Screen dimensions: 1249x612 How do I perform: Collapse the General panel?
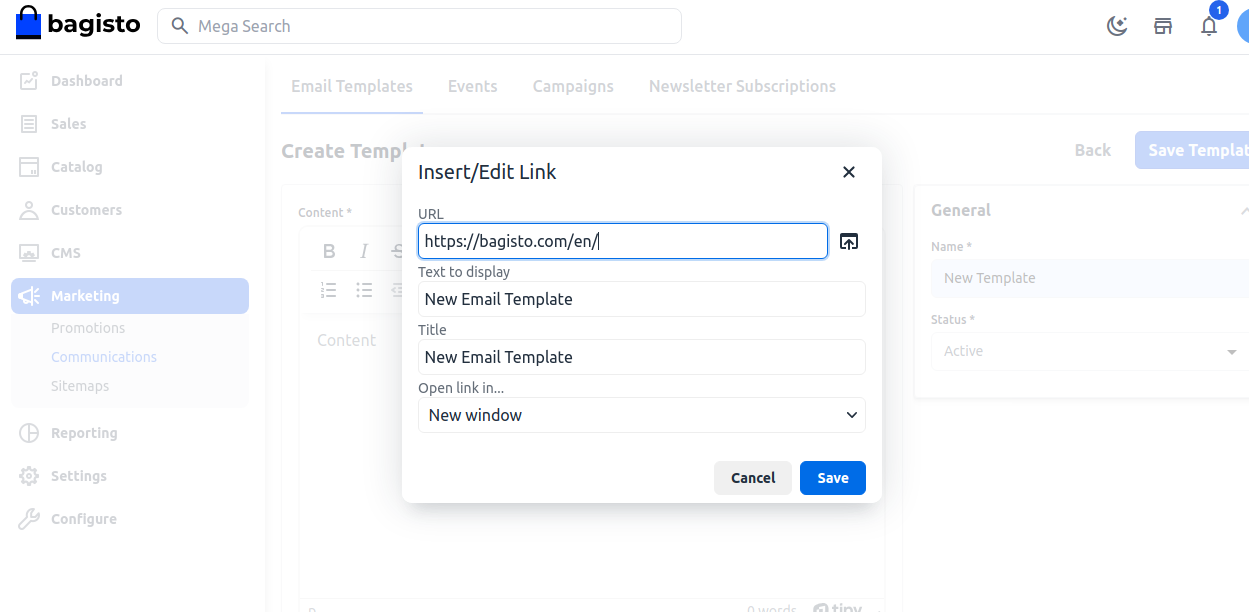1243,210
